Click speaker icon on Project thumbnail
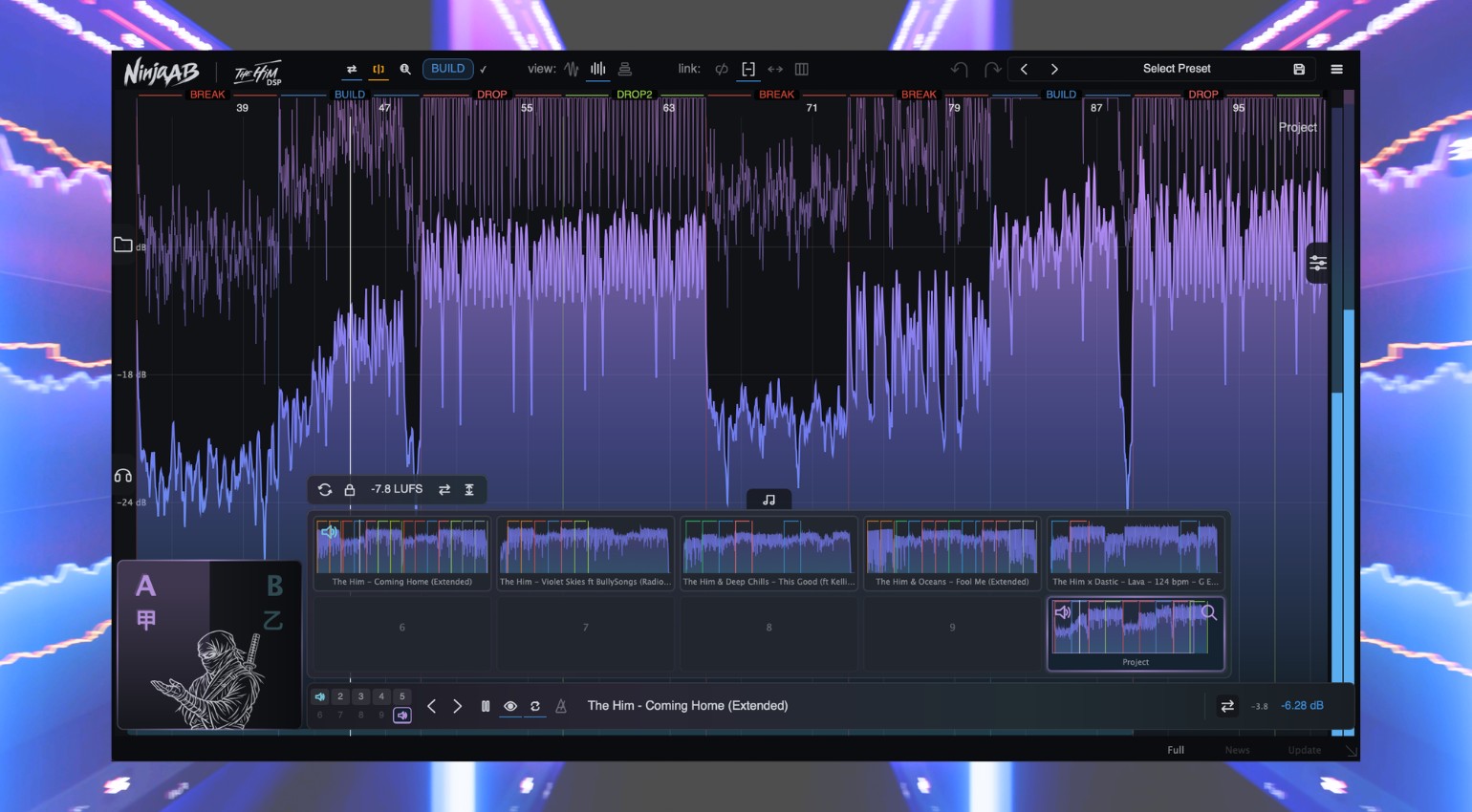This screenshot has height=812, width=1472. (1063, 612)
